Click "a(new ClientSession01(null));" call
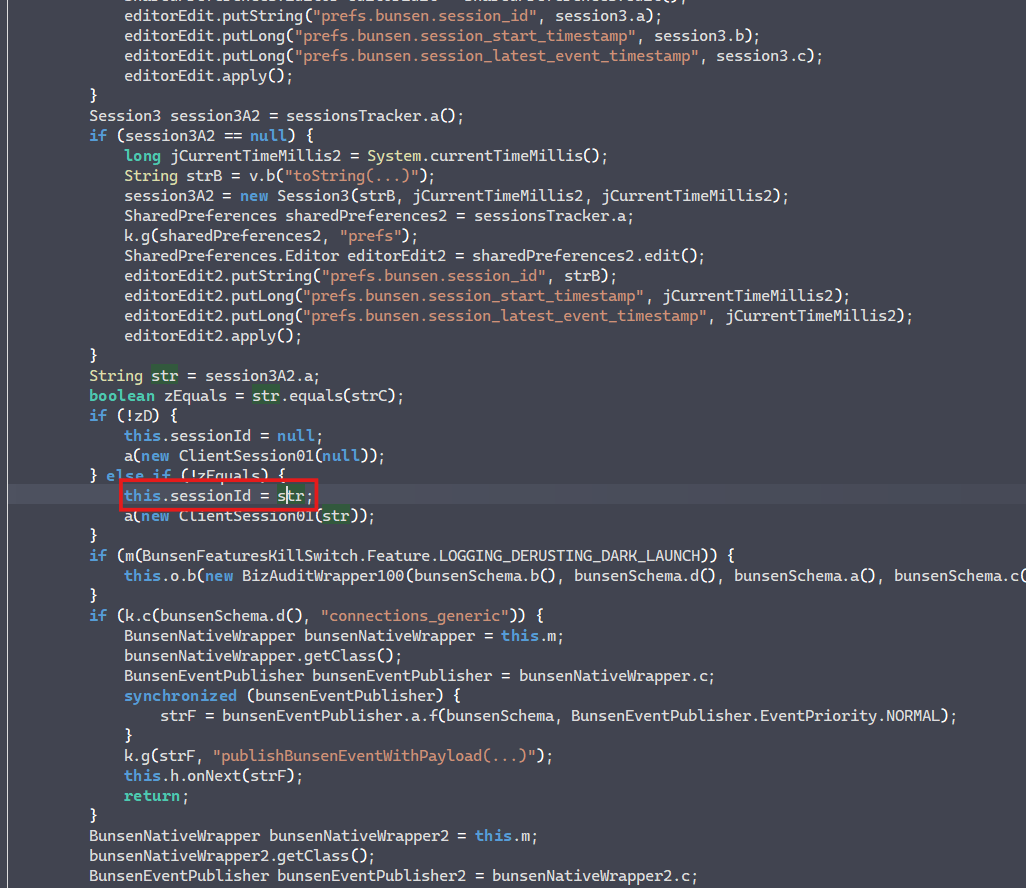 pos(255,456)
